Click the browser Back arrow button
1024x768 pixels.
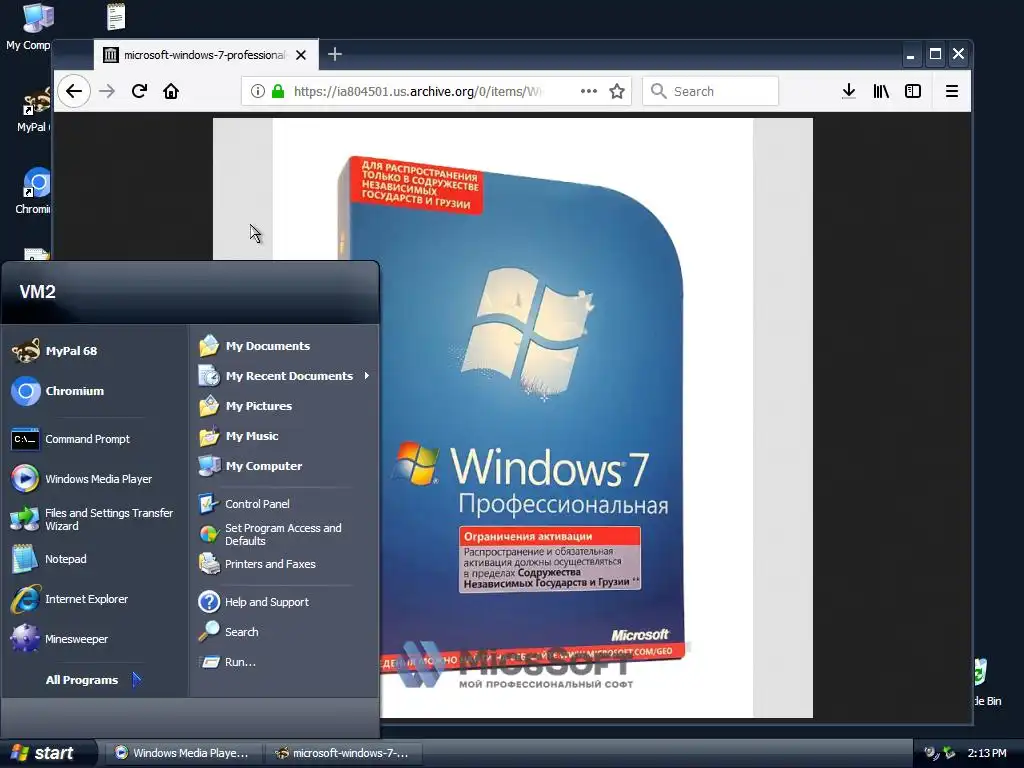coord(74,91)
